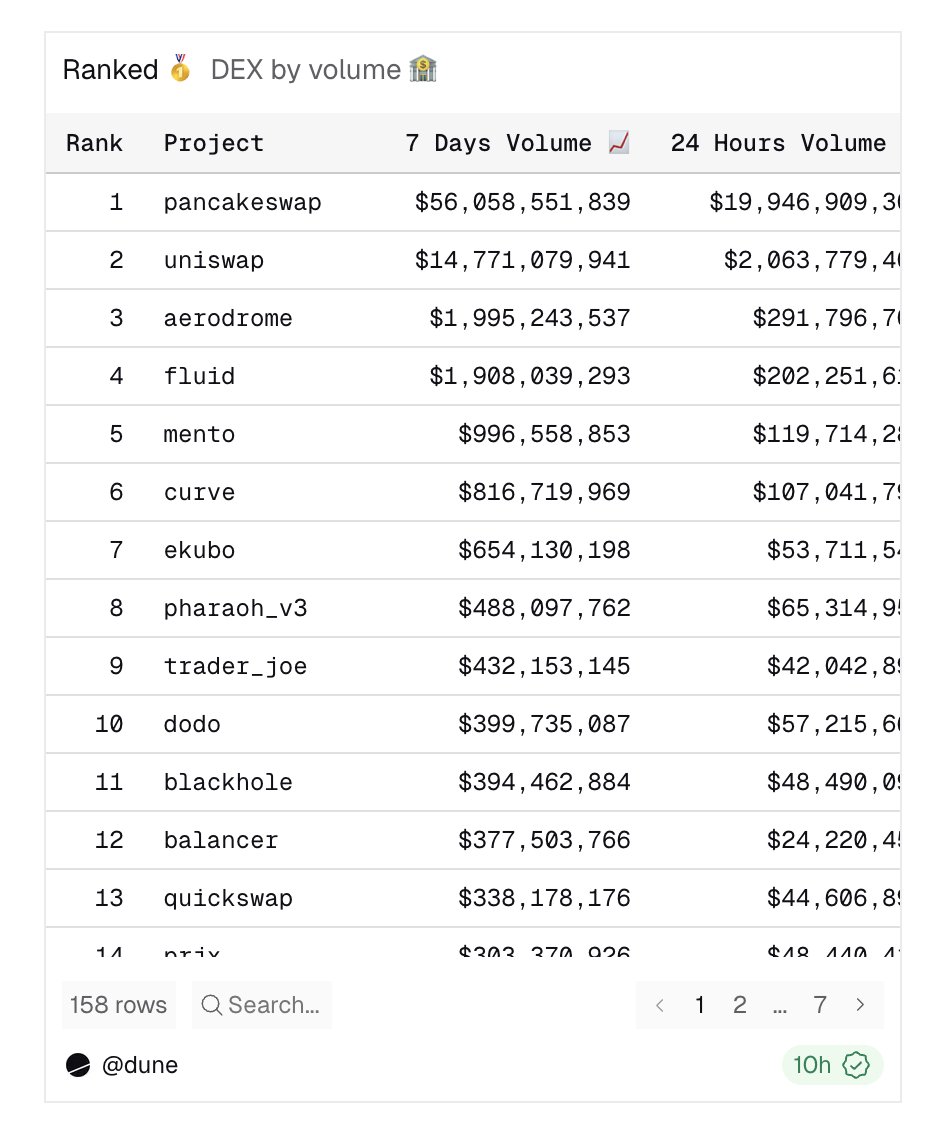Sort by the Project column header

(214, 143)
